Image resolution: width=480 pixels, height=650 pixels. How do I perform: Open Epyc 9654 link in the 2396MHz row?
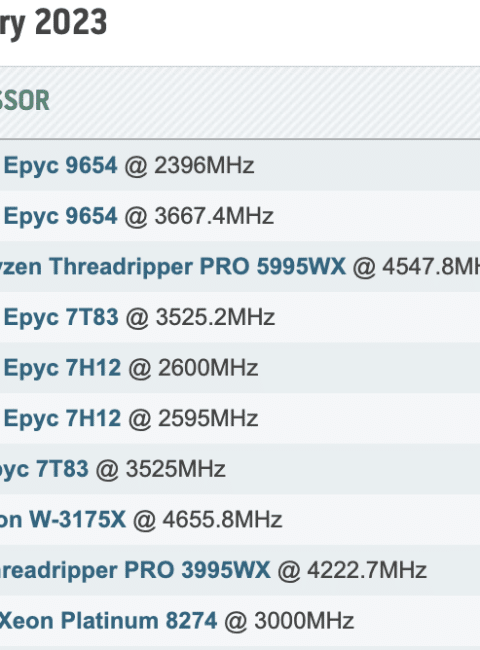pos(61,166)
